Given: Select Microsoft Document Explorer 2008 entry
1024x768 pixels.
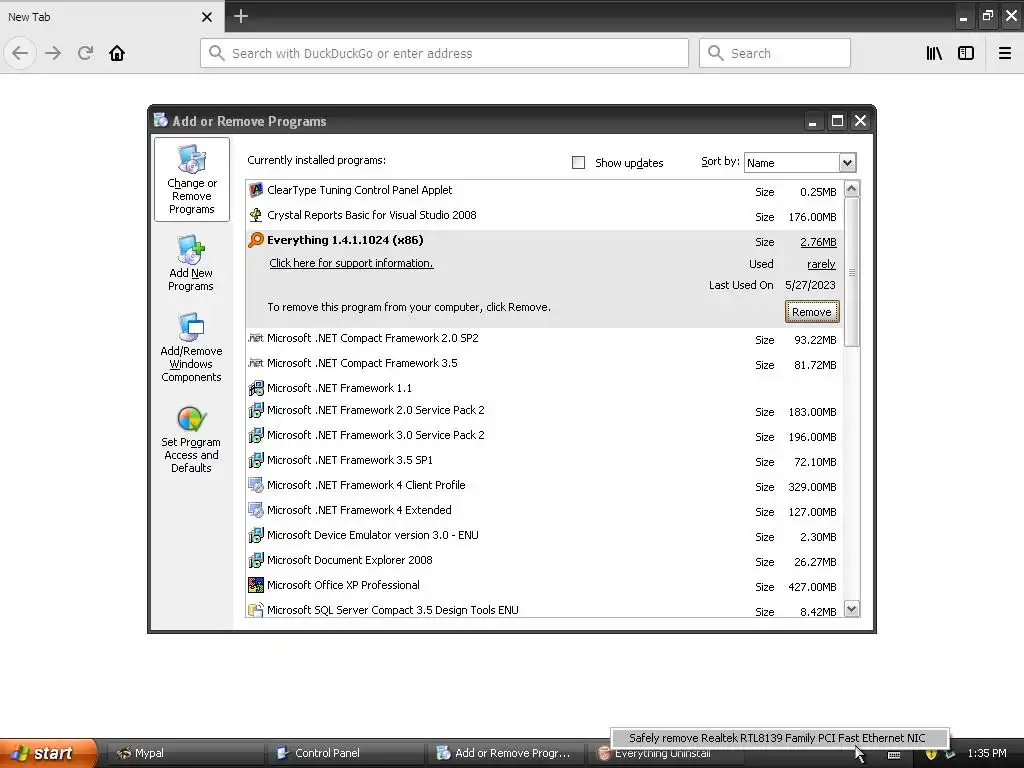Looking at the screenshot, I should click(545, 561).
